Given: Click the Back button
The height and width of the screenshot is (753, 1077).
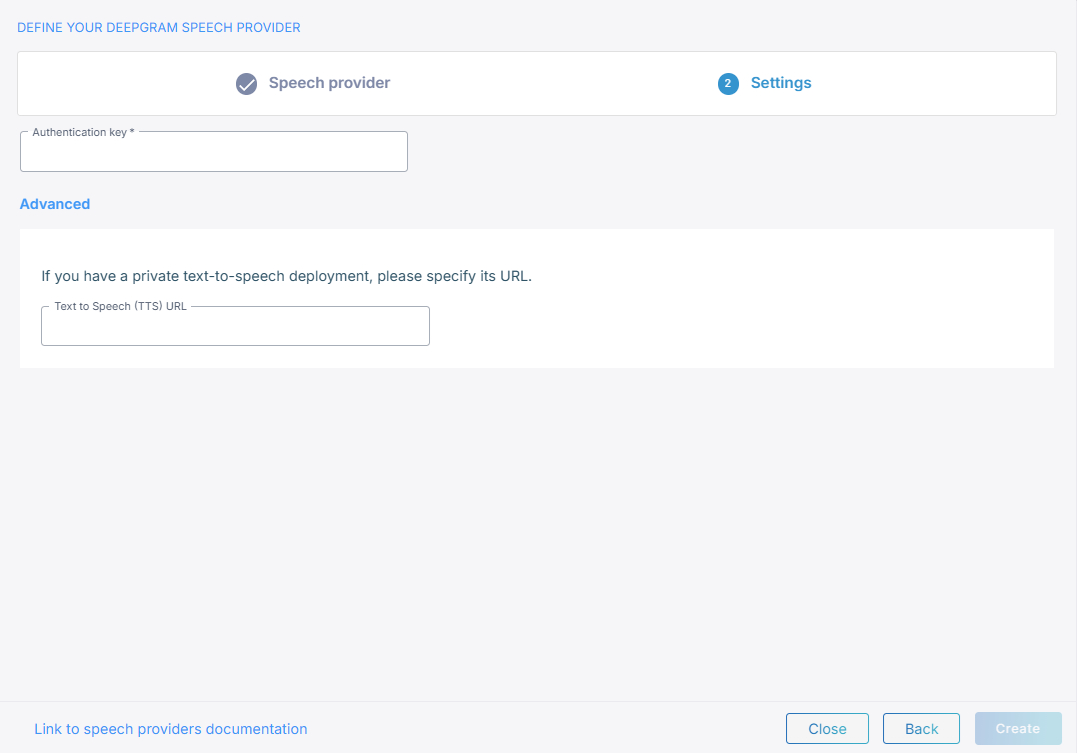Looking at the screenshot, I should 921,728.
